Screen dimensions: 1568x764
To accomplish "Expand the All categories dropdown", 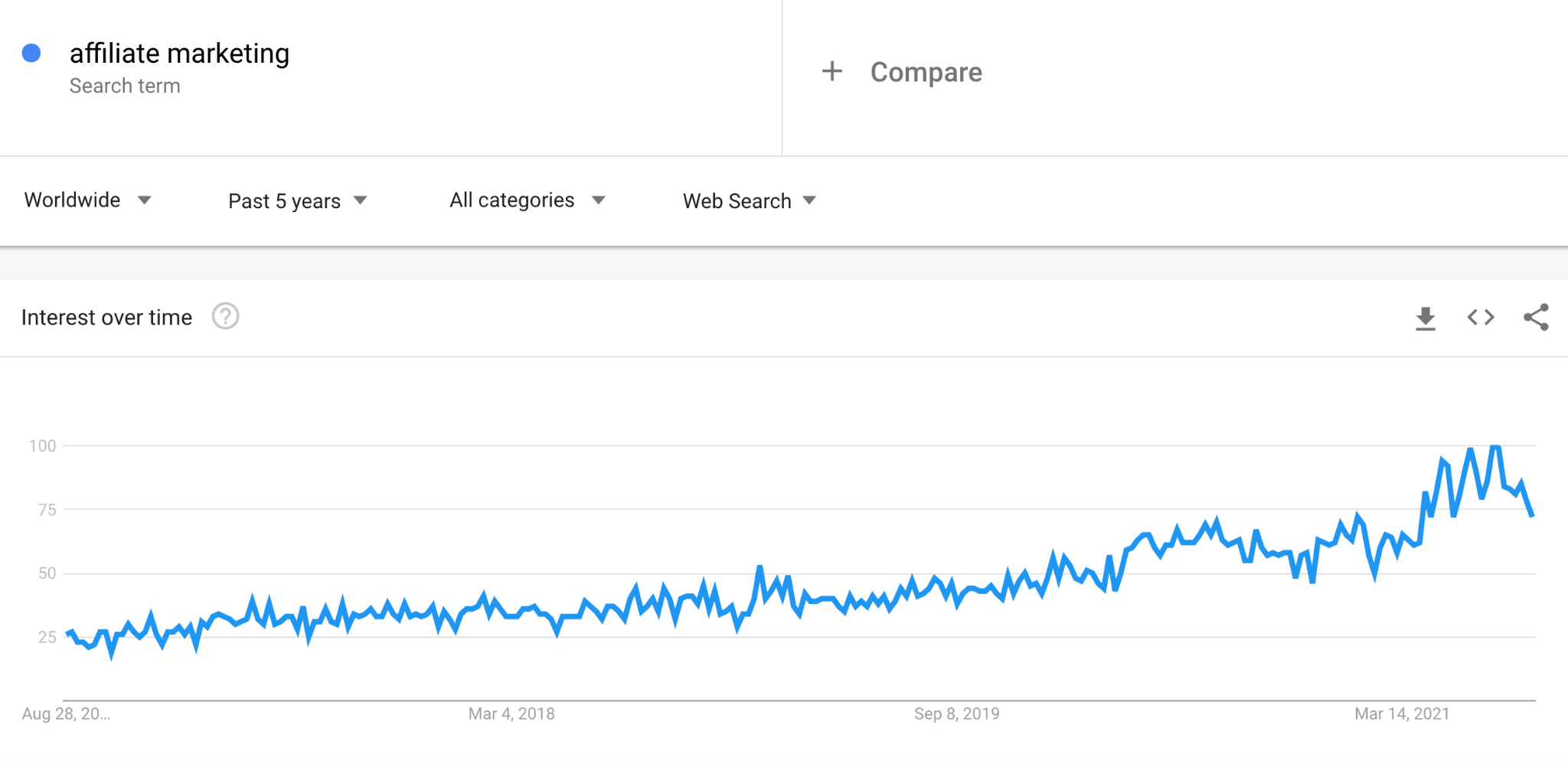I will 528,200.
